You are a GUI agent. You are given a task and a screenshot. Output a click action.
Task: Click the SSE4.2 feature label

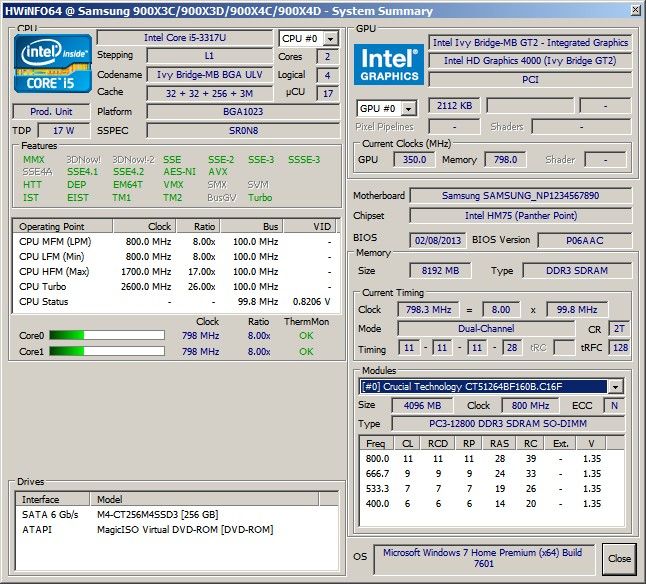coord(129,172)
